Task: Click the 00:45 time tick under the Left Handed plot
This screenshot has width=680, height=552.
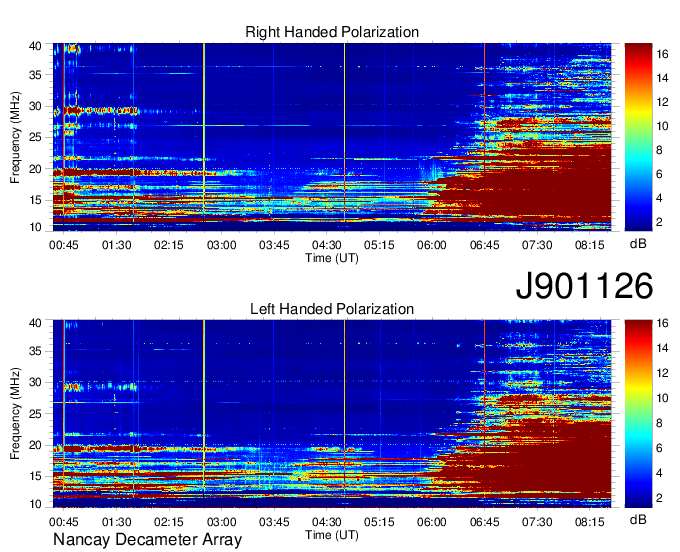Action: pos(64,522)
